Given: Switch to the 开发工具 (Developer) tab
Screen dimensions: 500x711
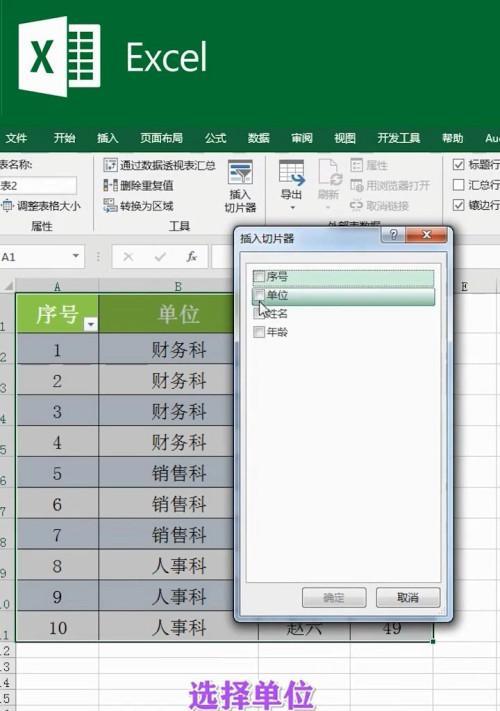Looking at the screenshot, I should coord(398,138).
